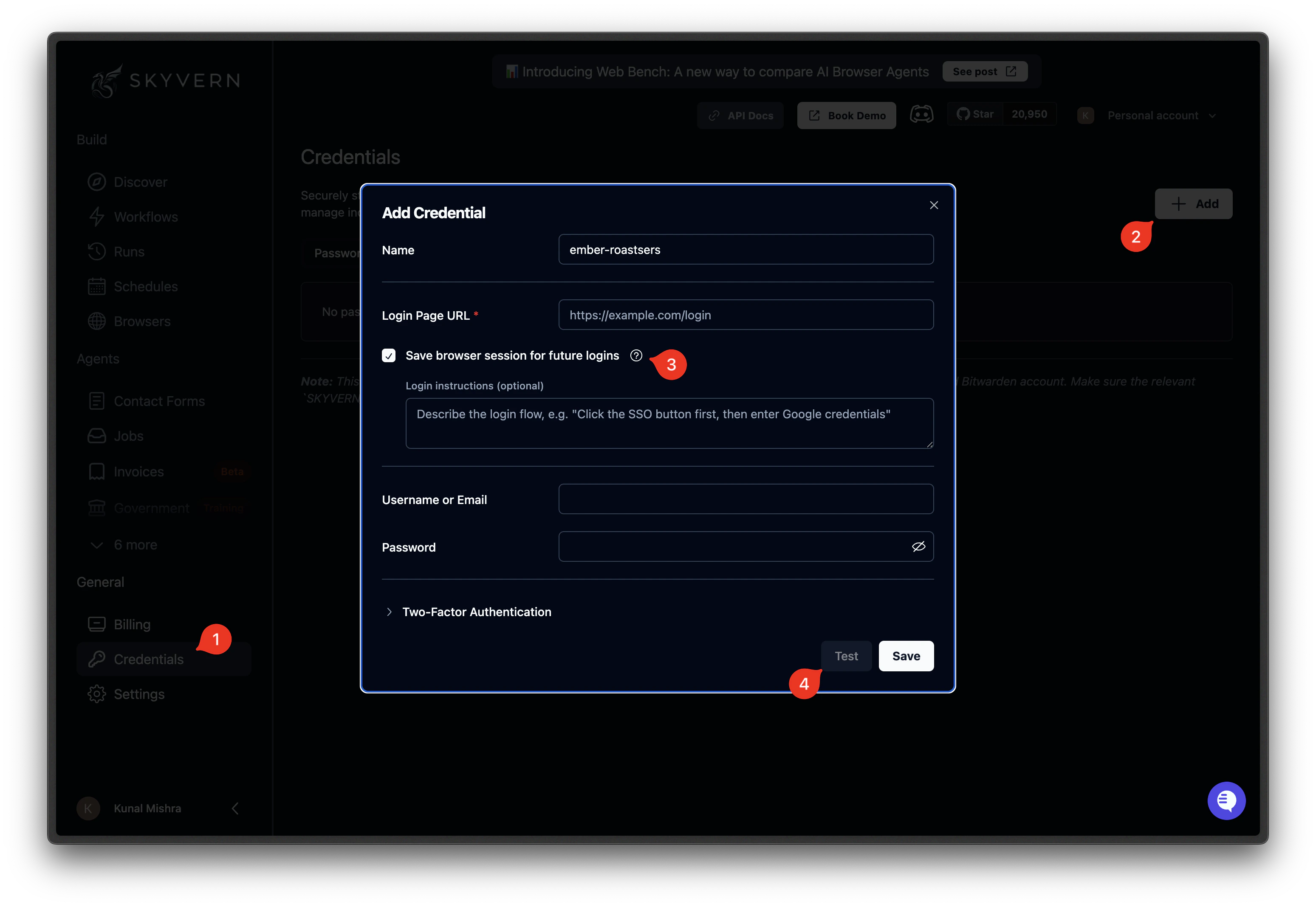This screenshot has height=907, width=1316.
Task: Click the chat support bubble
Action: point(1226,801)
